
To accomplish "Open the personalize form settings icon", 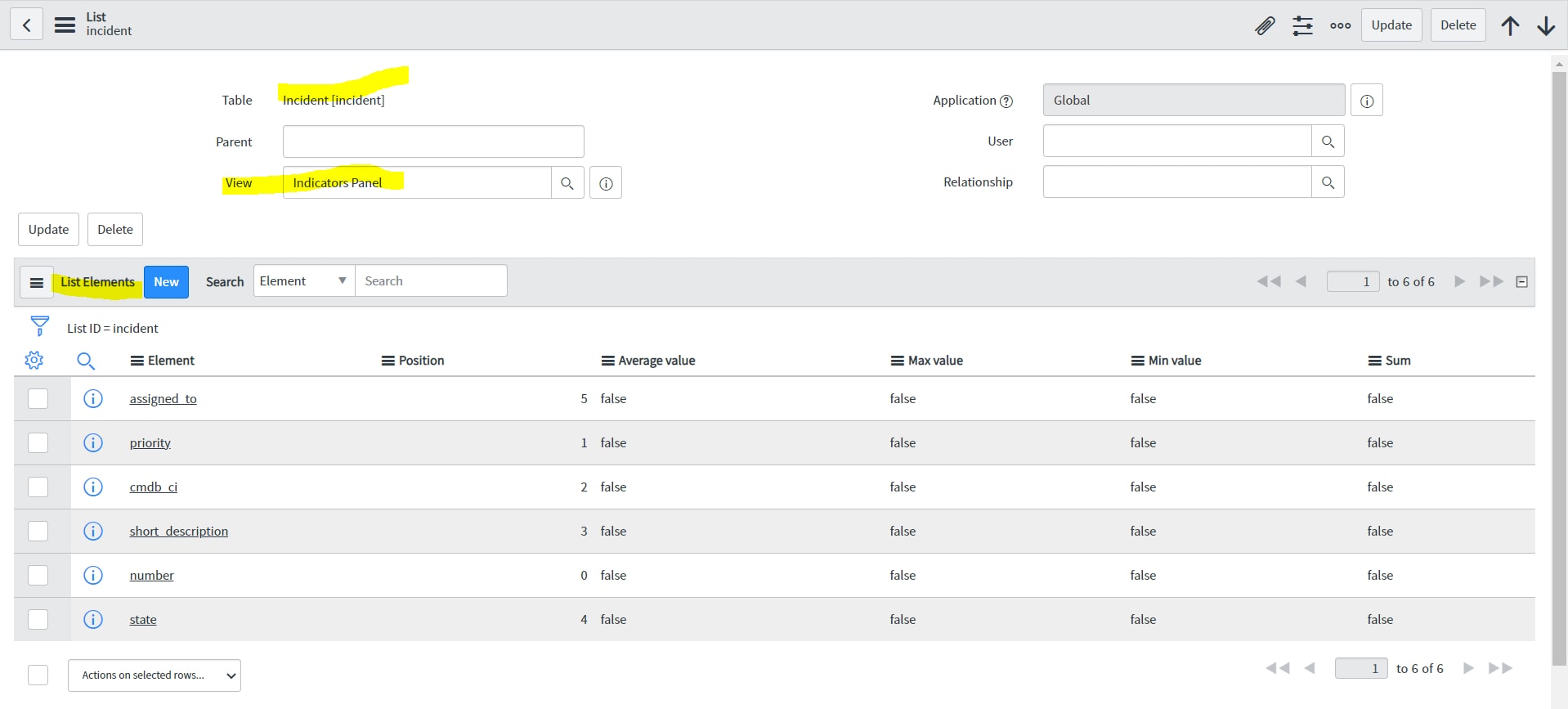I will pos(1302,25).
